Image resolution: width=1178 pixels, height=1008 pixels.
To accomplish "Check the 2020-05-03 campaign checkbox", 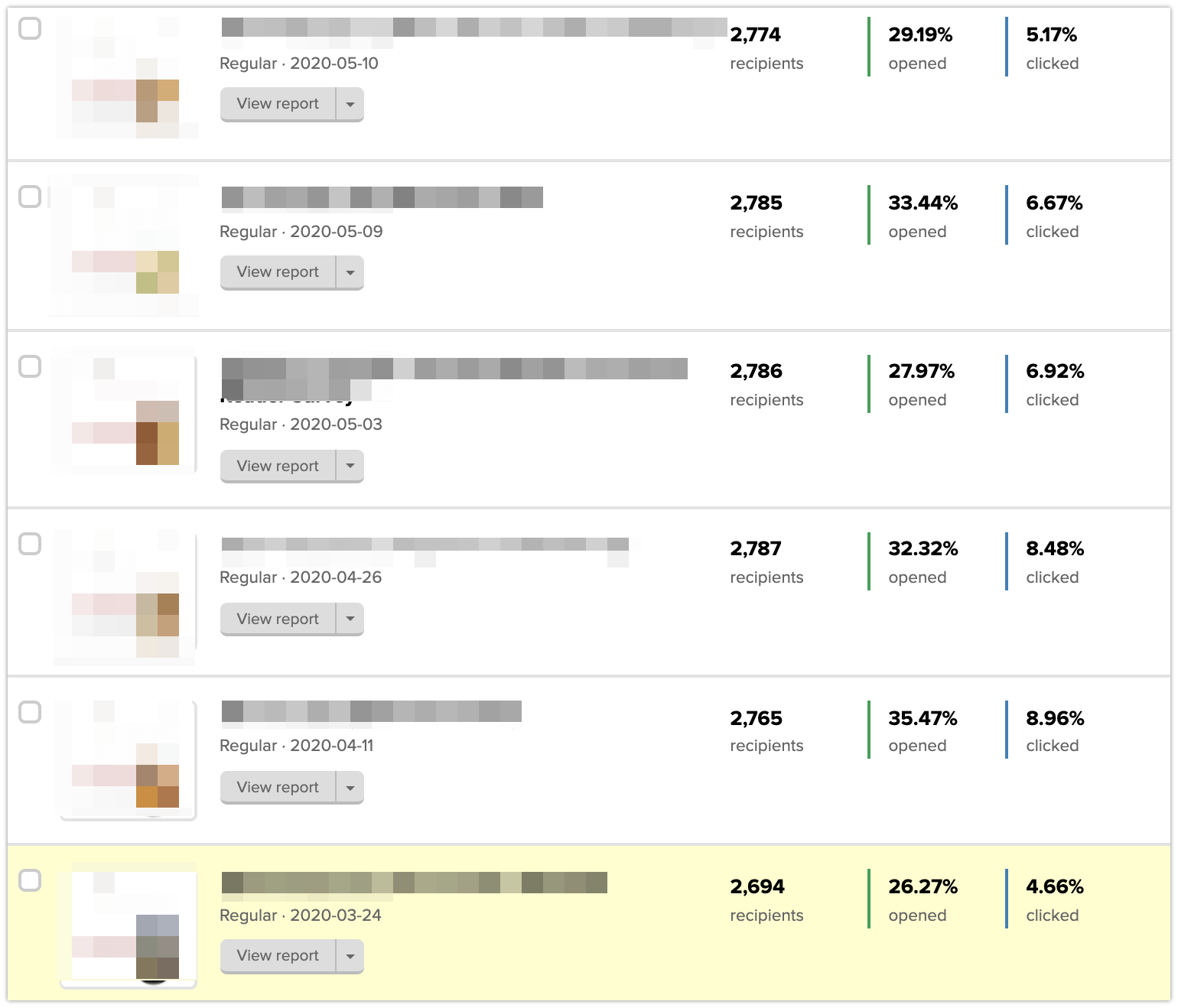I will click(30, 366).
